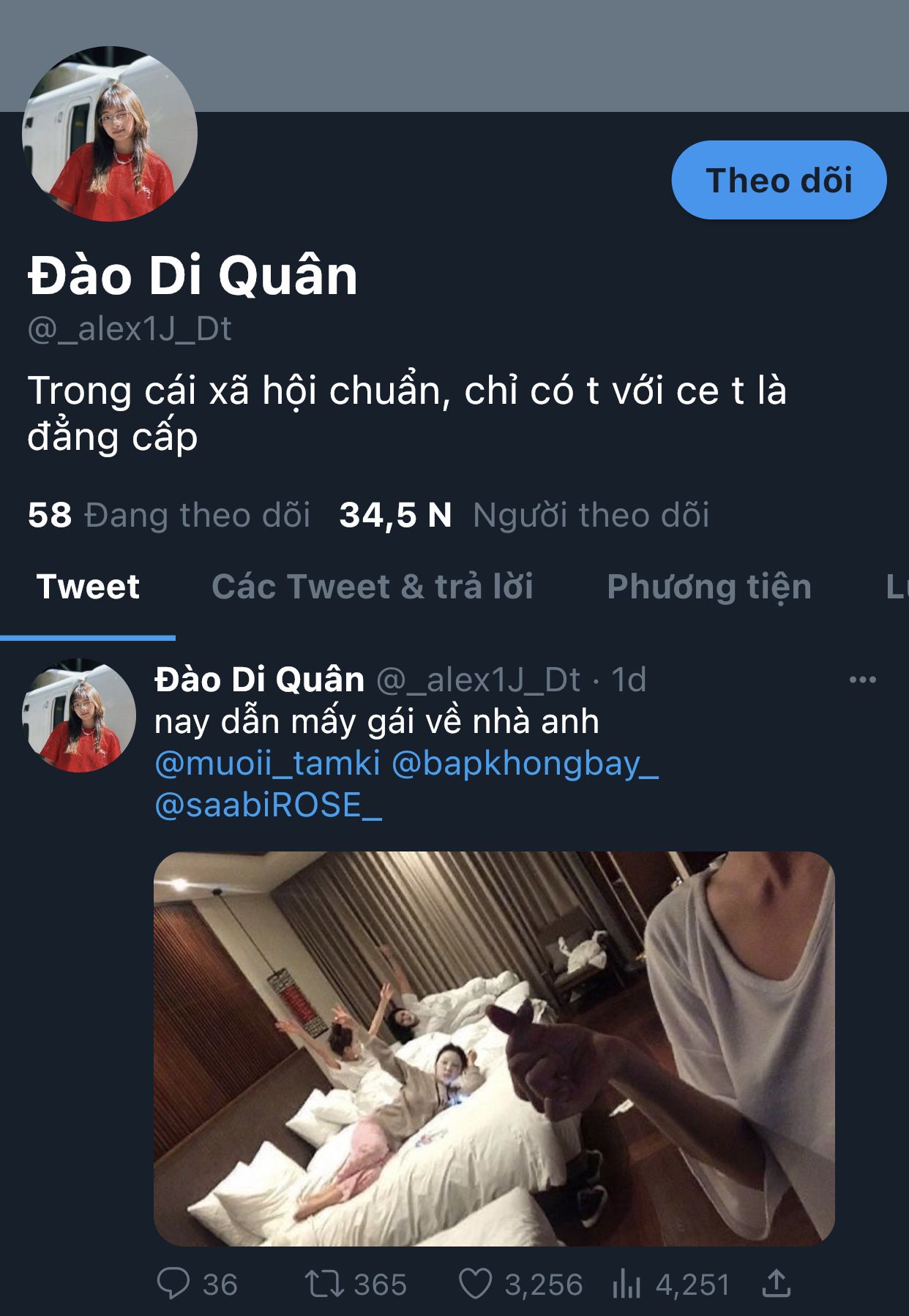Tap the share icon under the tweet

click(777, 1284)
